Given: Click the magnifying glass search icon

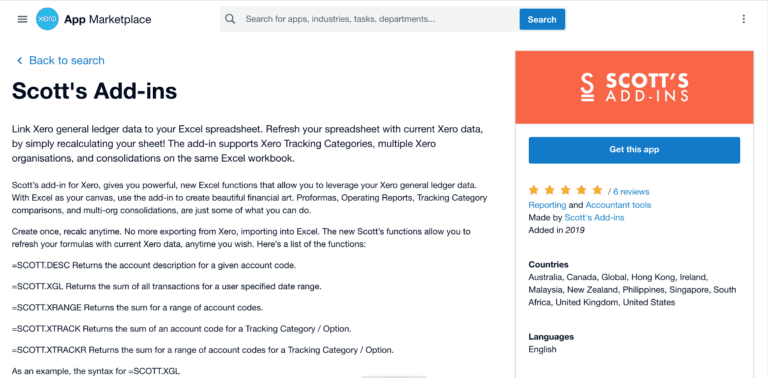Looking at the screenshot, I should point(230,19).
